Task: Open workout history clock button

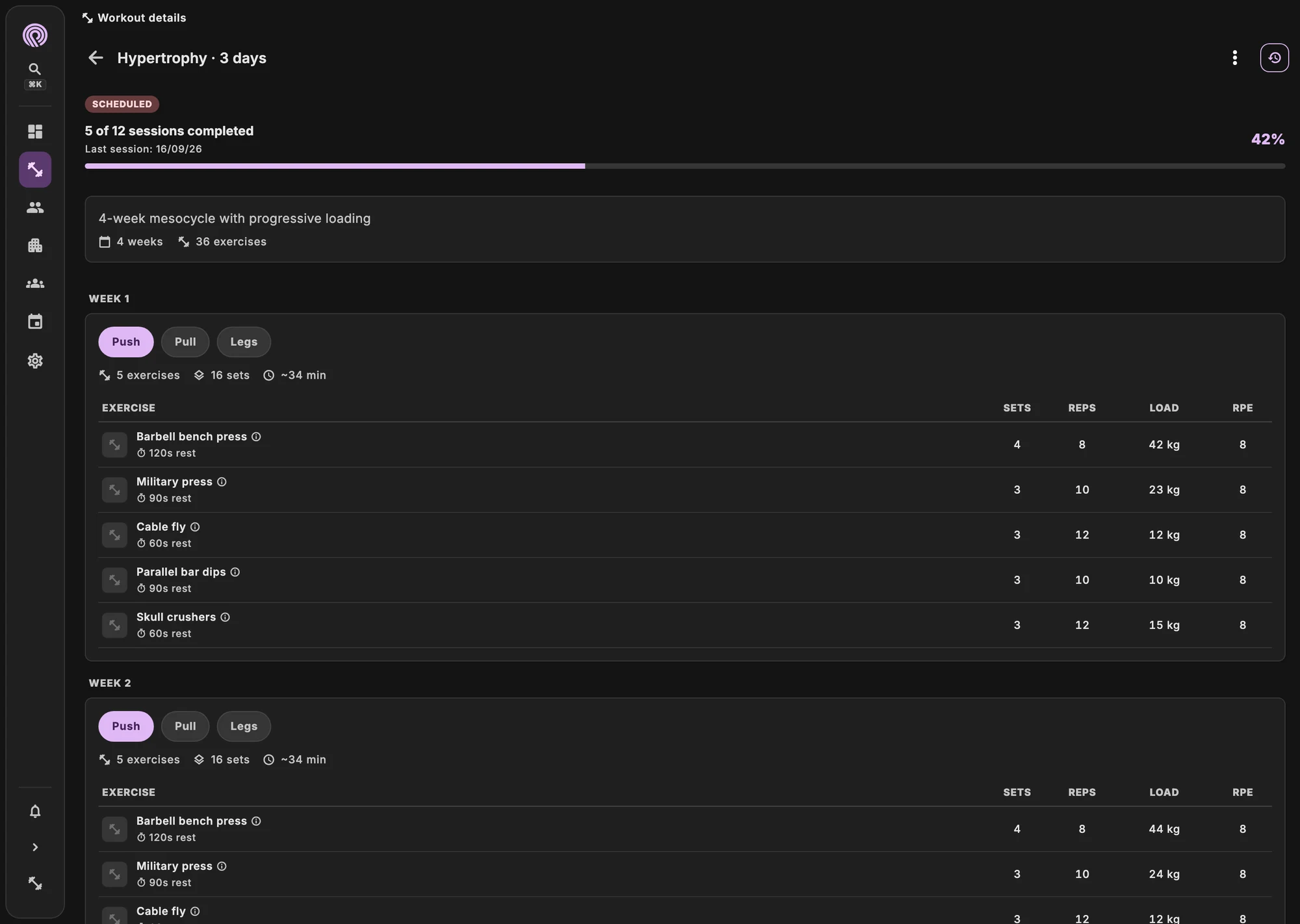Action: coord(1274,58)
